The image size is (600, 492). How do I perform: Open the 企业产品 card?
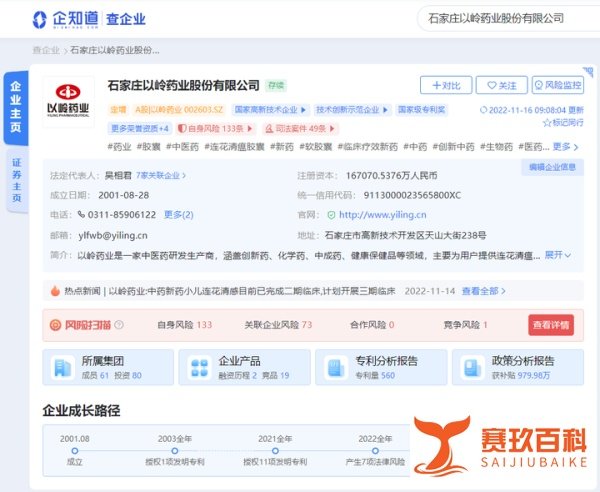[x=245, y=367]
